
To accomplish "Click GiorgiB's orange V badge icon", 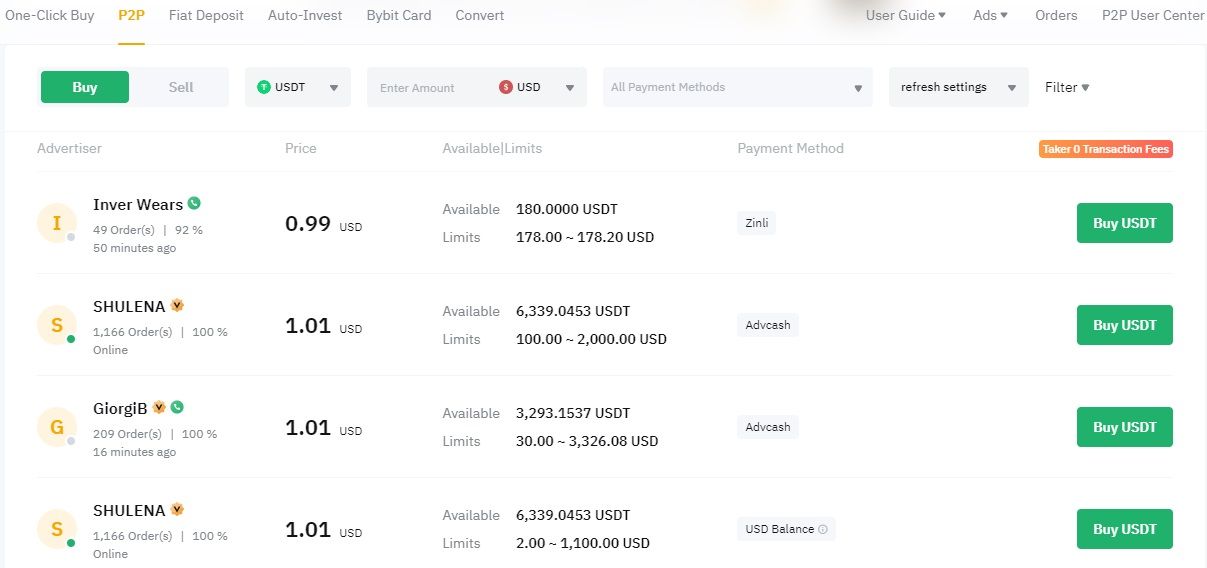I will (x=159, y=407).
